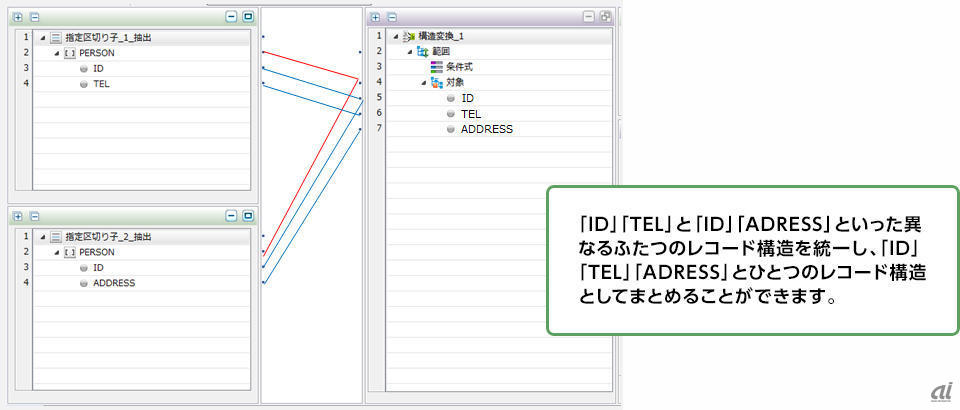Viewport: 960px width, 410px height.
Task: Click collapse-all minus icon in 指定区切り子_1_抽出 panel
Action: click(x=34, y=18)
